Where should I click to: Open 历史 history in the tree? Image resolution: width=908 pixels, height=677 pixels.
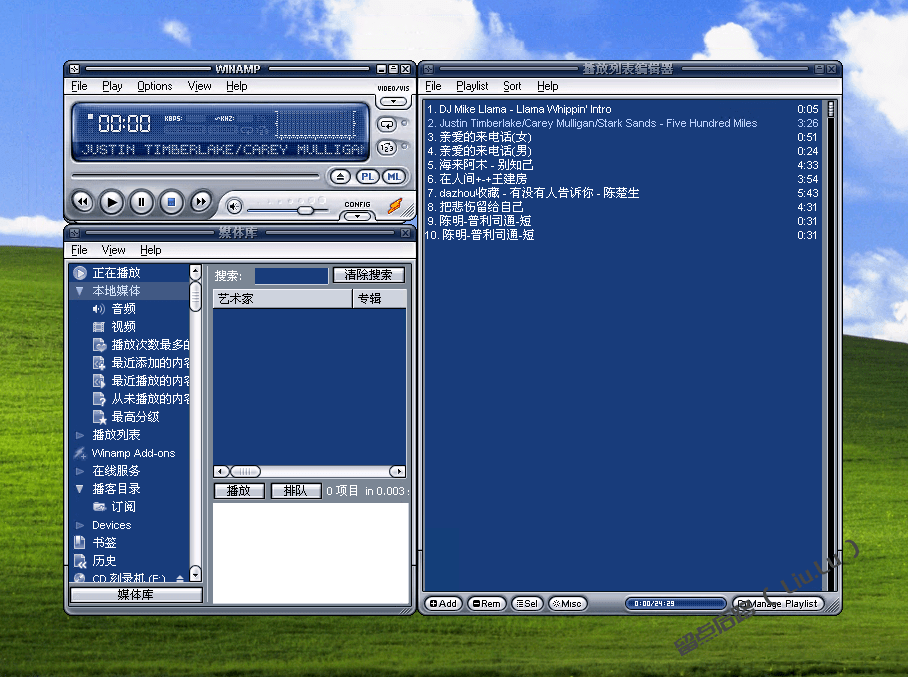pyautogui.click(x=104, y=561)
